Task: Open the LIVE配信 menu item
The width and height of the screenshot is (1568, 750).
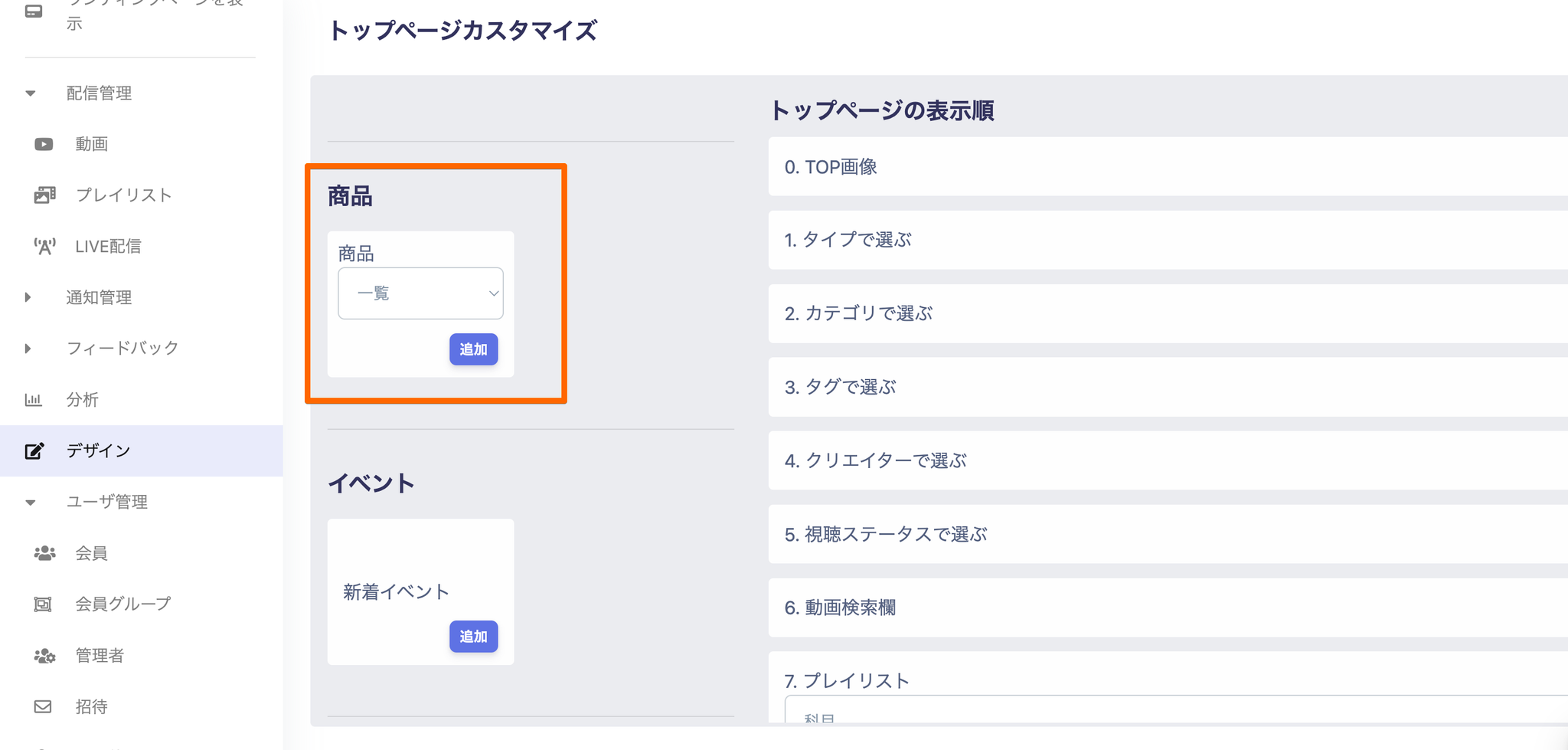Action: (108, 247)
